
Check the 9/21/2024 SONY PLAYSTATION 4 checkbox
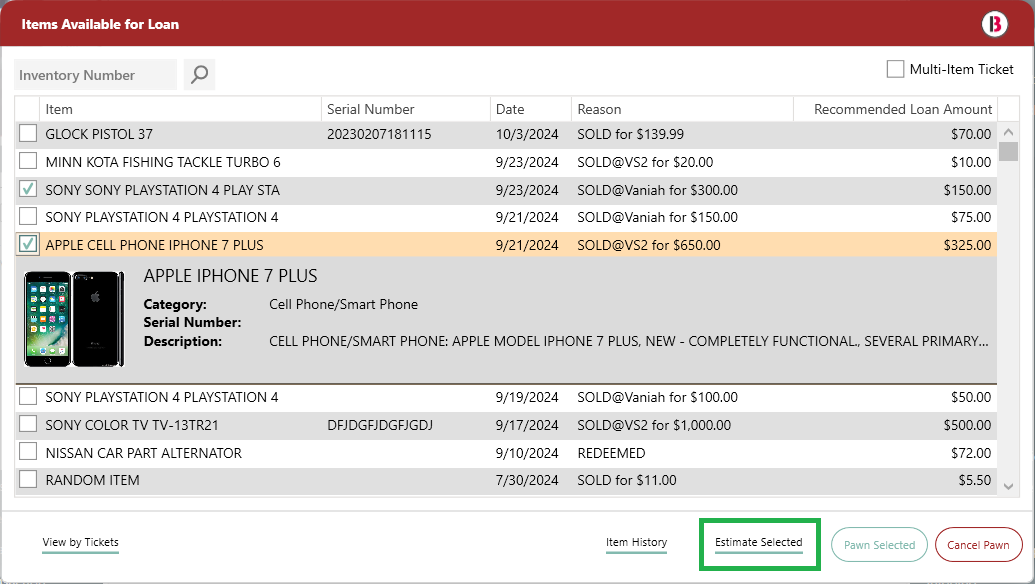click(28, 216)
